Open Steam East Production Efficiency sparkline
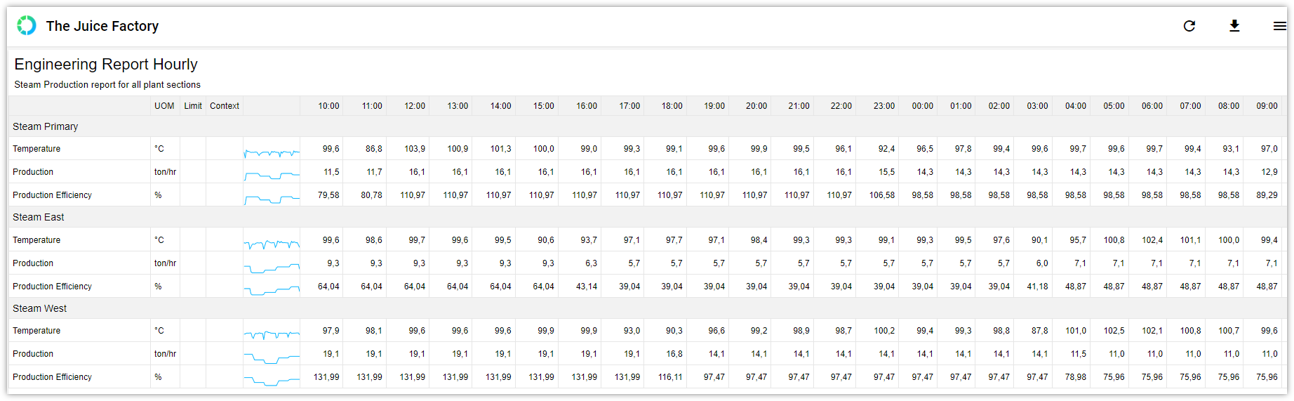 pos(271,286)
